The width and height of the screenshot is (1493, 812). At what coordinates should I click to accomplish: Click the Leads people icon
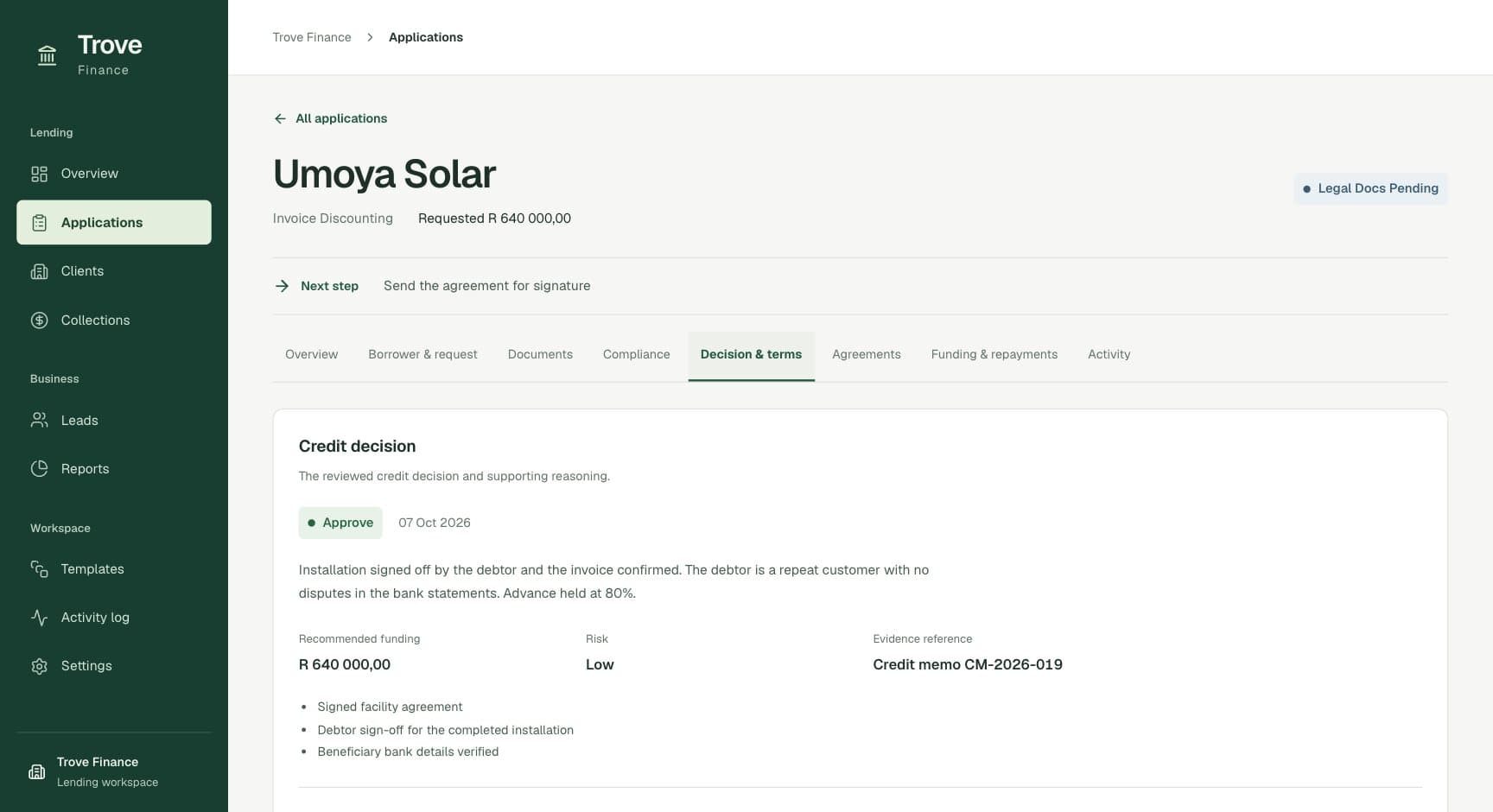point(39,421)
